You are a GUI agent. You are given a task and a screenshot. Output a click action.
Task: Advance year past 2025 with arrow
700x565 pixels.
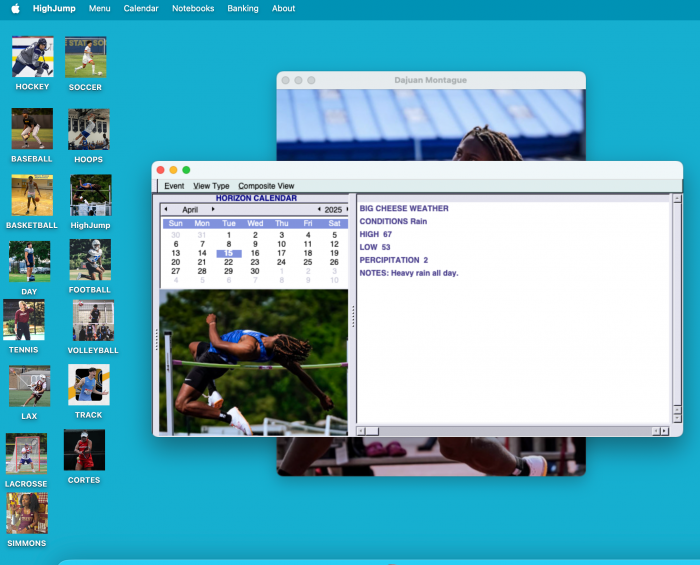pyautogui.click(x=346, y=209)
